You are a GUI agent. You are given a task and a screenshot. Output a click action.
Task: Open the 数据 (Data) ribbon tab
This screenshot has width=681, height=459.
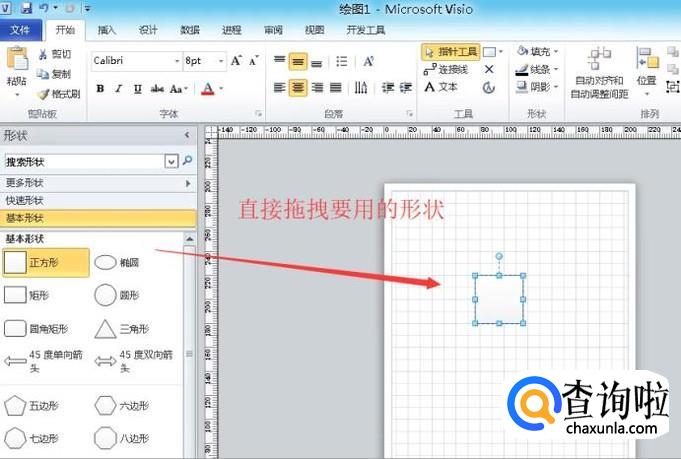[189, 30]
